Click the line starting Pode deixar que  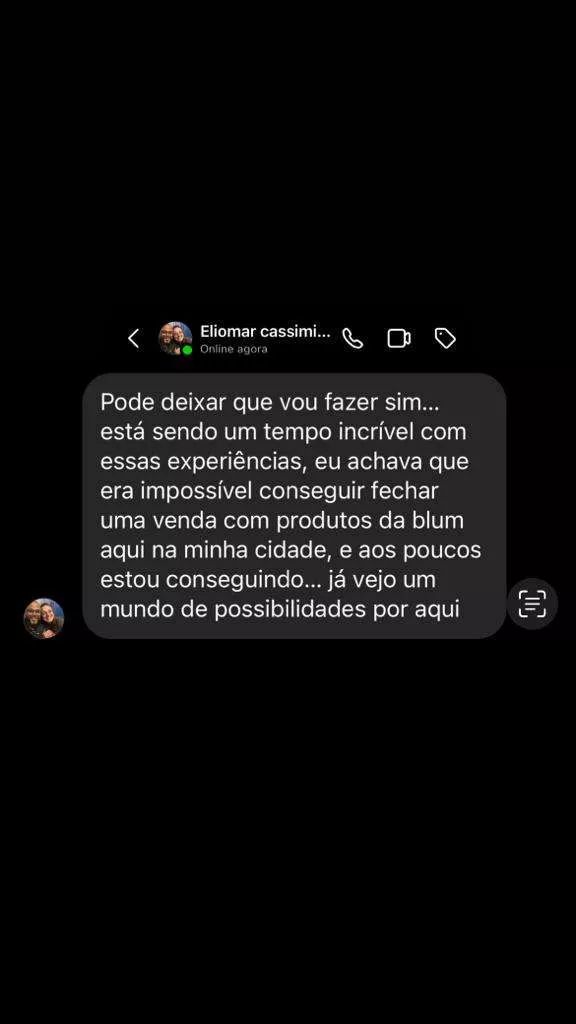click(x=270, y=402)
